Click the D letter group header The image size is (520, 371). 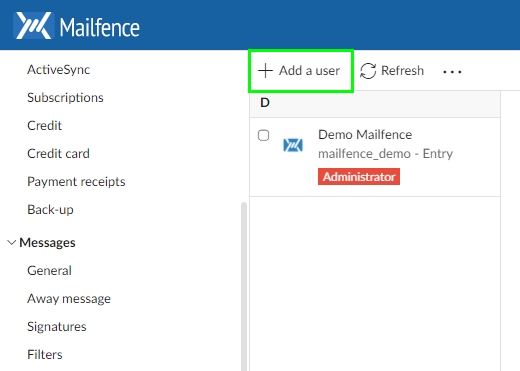pyautogui.click(x=375, y=103)
